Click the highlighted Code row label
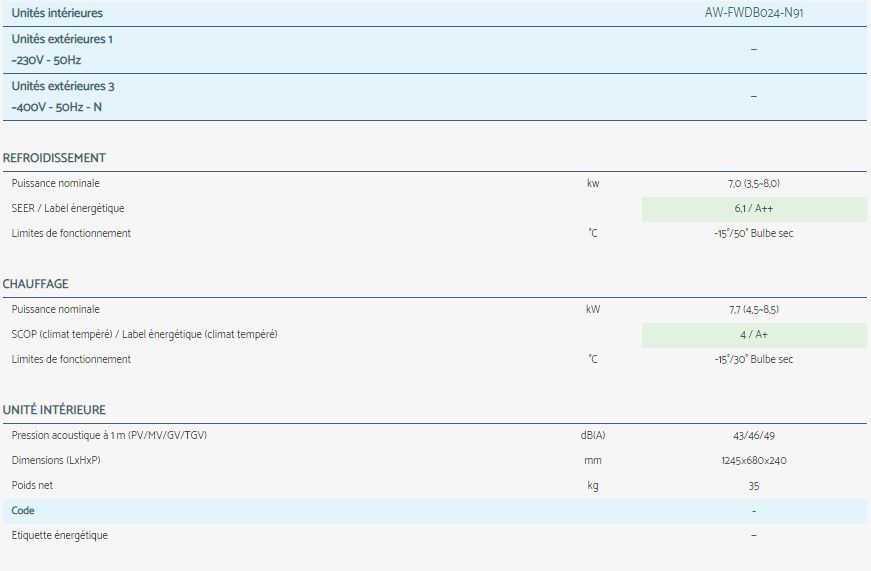 [x=23, y=511]
